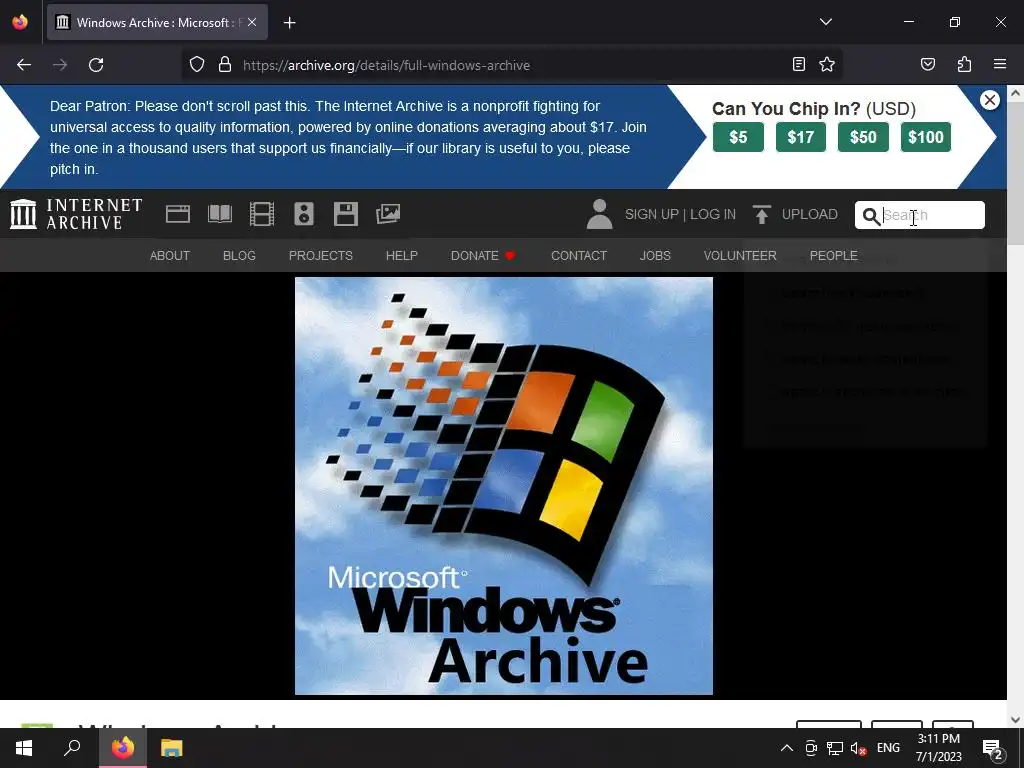Viewport: 1024px width, 768px height.
Task: Click the Search input field
Action: coord(920,215)
